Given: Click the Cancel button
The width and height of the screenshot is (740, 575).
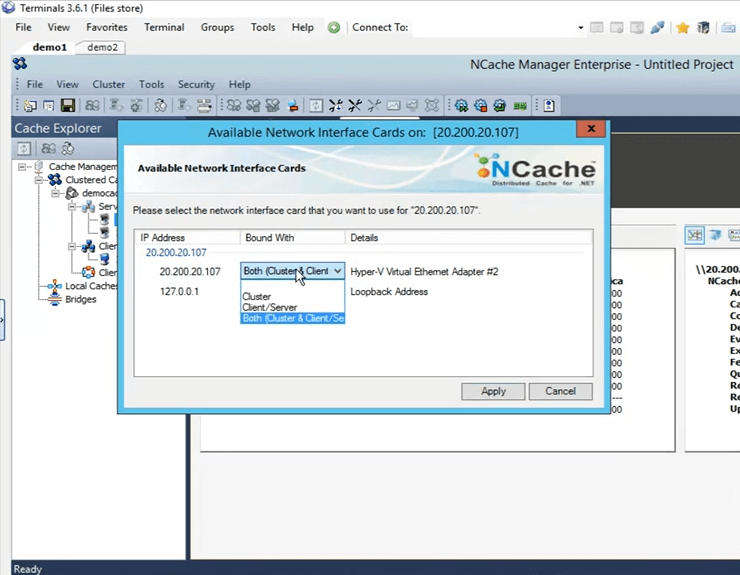Looking at the screenshot, I should 560,391.
